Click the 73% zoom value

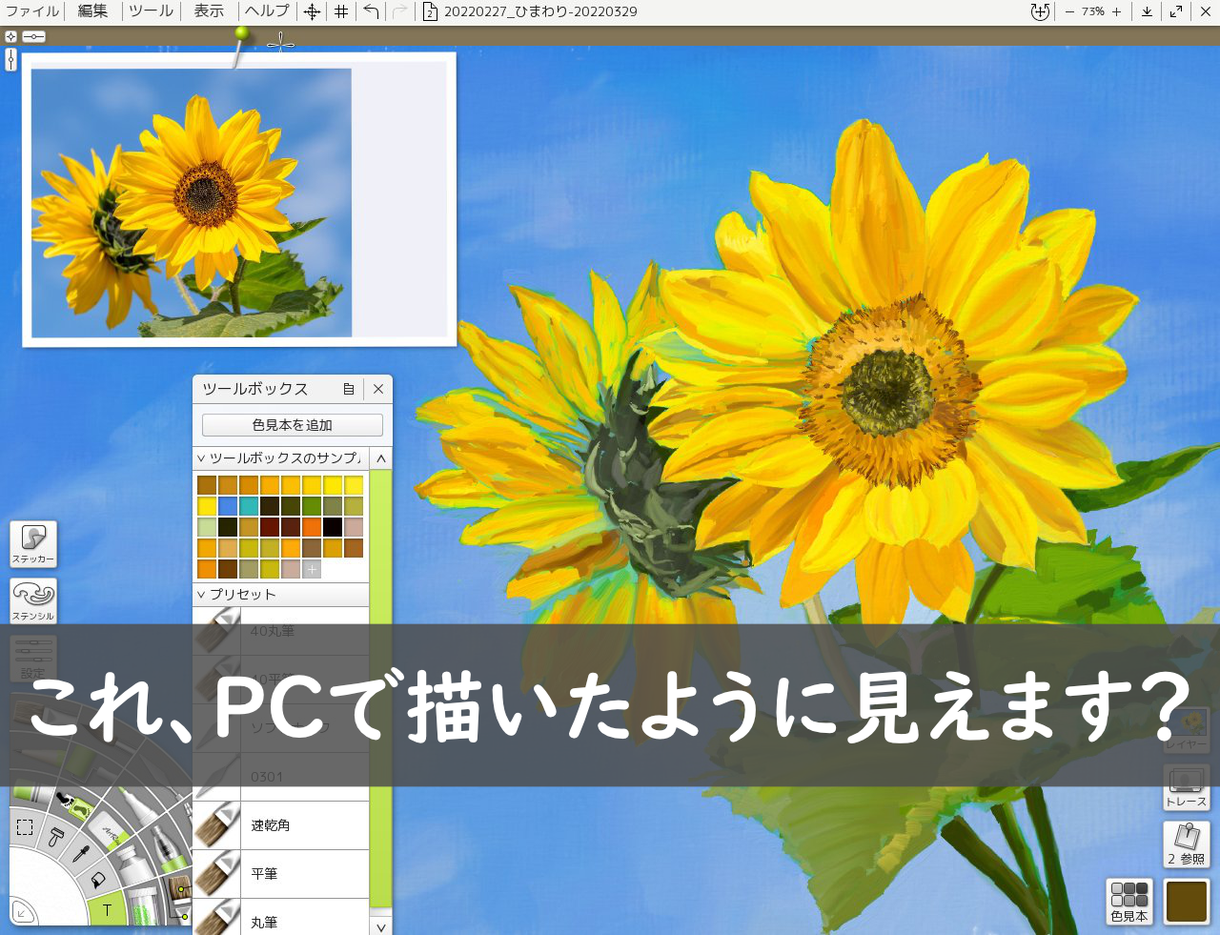[x=1093, y=12]
